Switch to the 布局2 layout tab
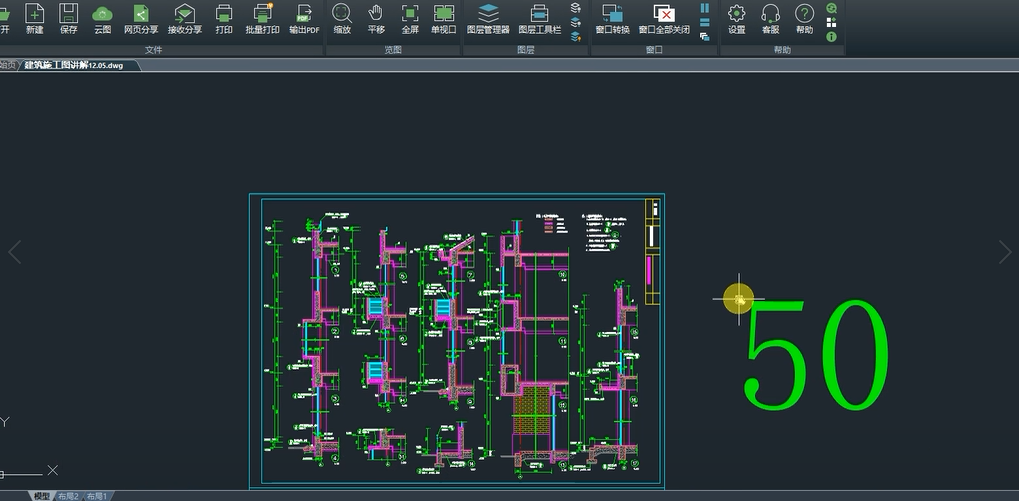 pyautogui.click(x=68, y=496)
